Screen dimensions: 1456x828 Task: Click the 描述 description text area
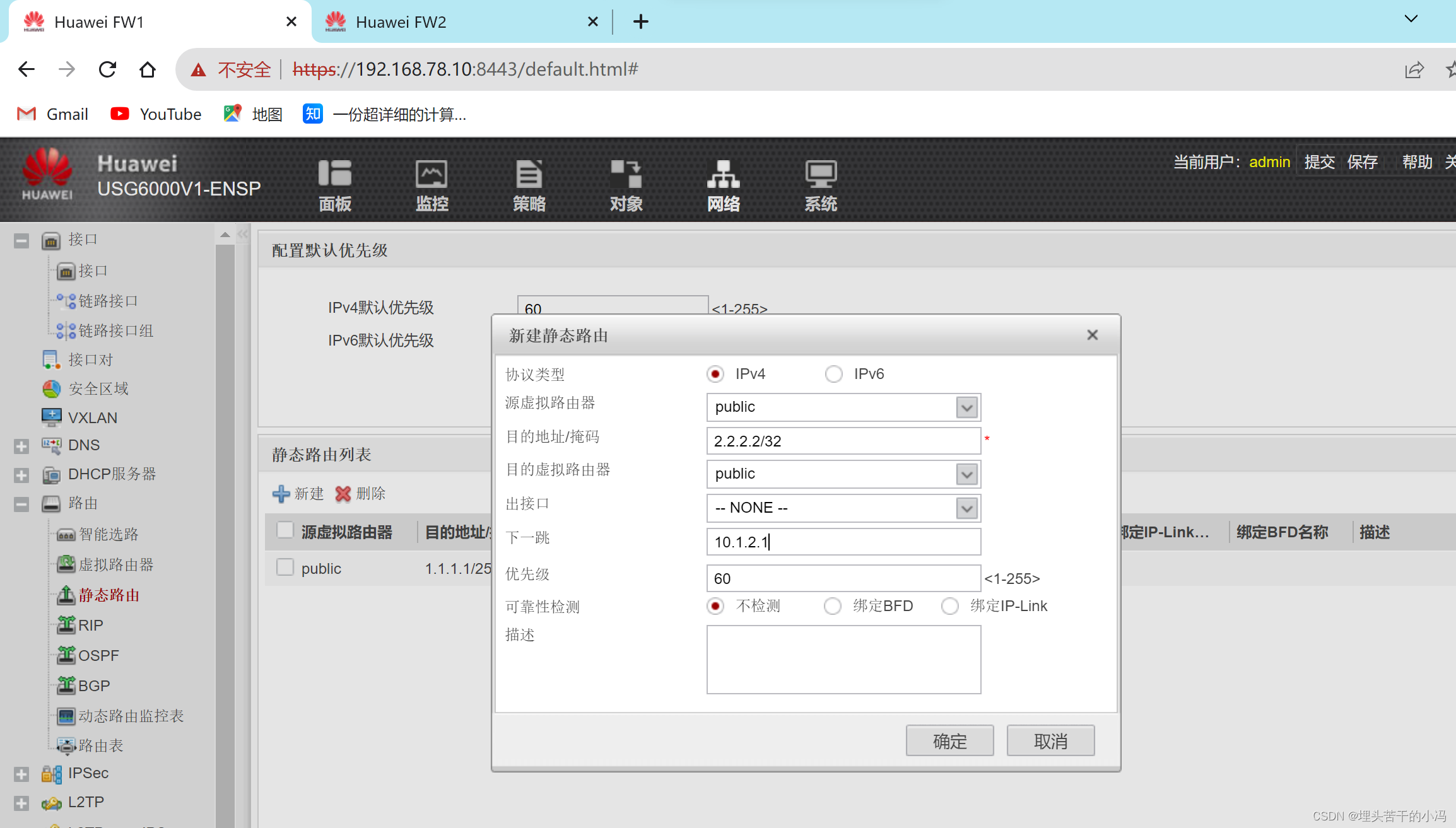(x=843, y=660)
